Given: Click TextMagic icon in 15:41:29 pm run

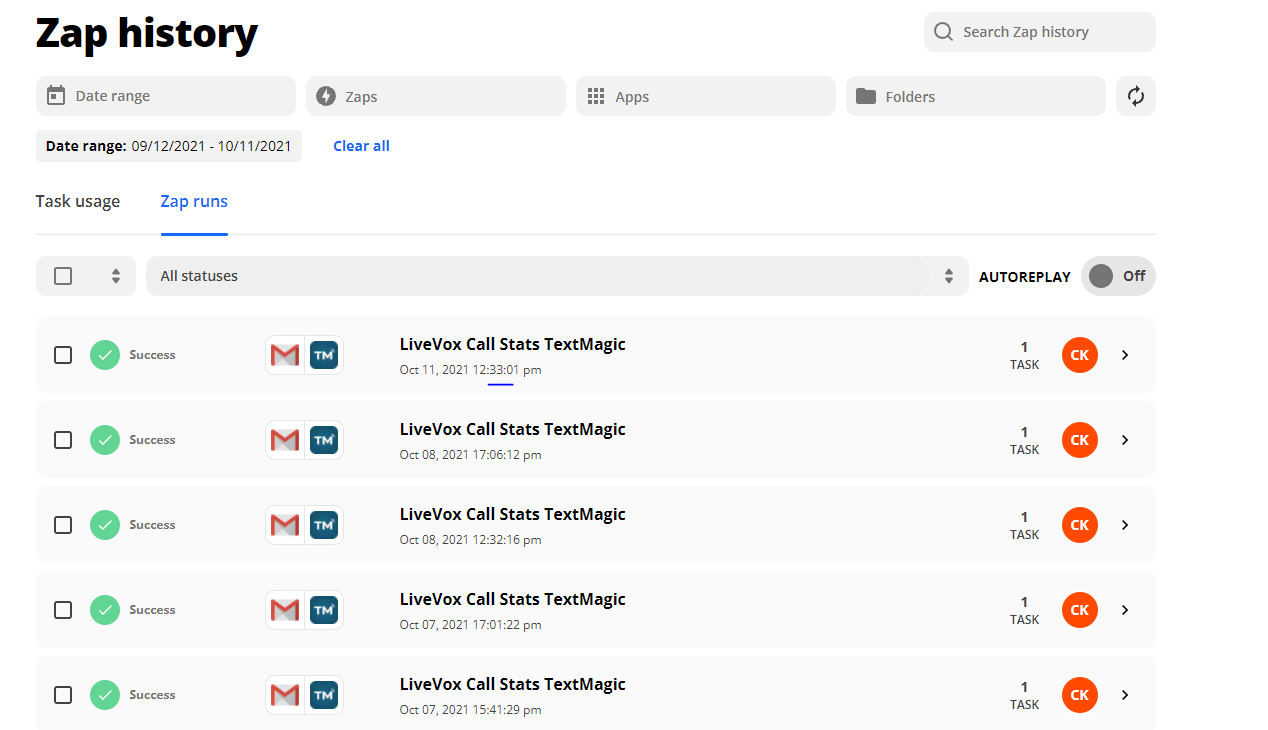Looking at the screenshot, I should click(324, 695).
